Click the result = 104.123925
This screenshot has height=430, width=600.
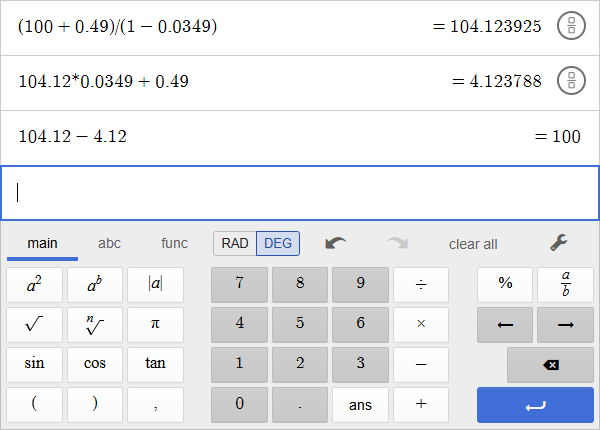coord(487,26)
